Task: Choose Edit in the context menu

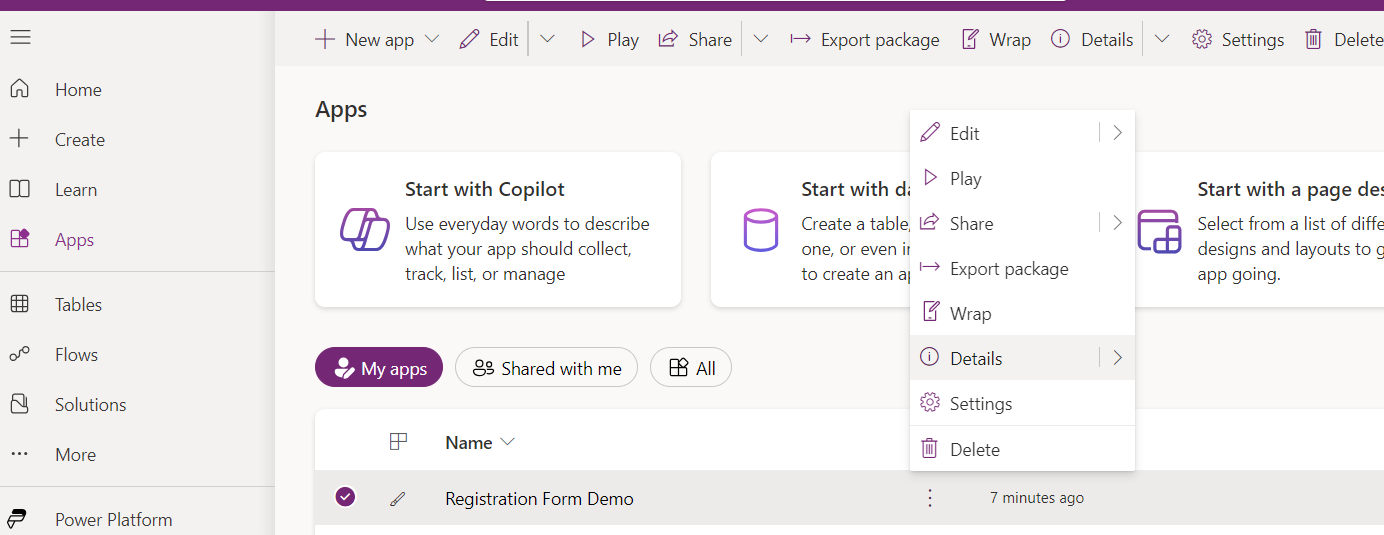Action: pyautogui.click(x=1003, y=133)
